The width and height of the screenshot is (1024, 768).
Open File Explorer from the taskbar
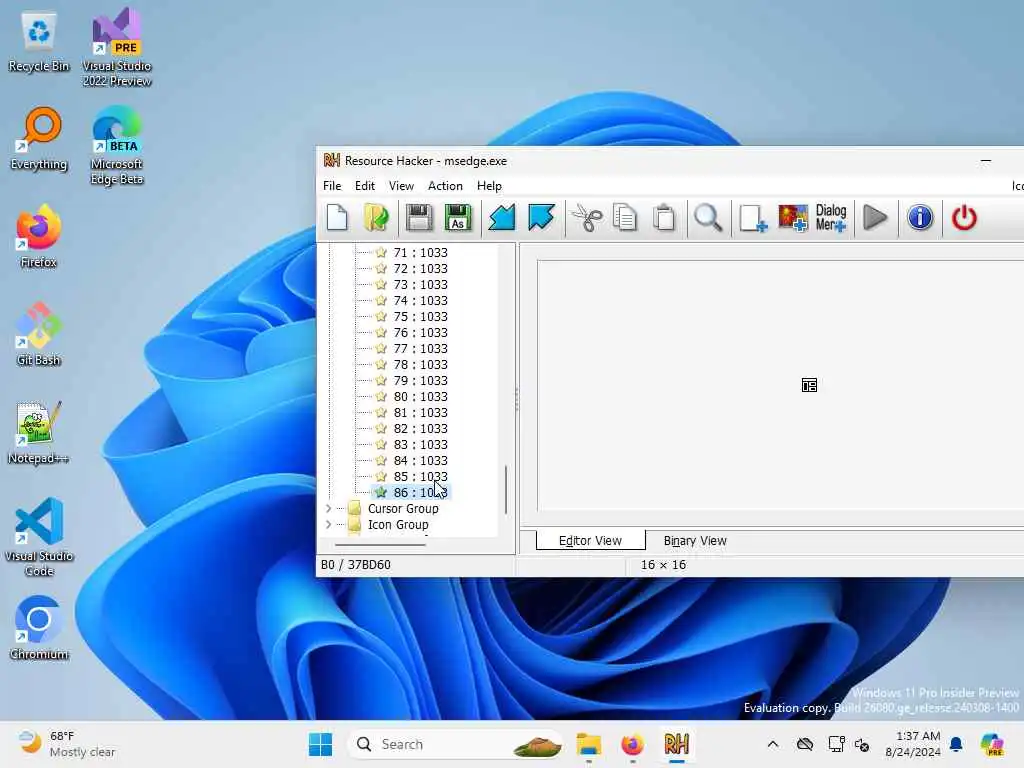click(x=588, y=744)
